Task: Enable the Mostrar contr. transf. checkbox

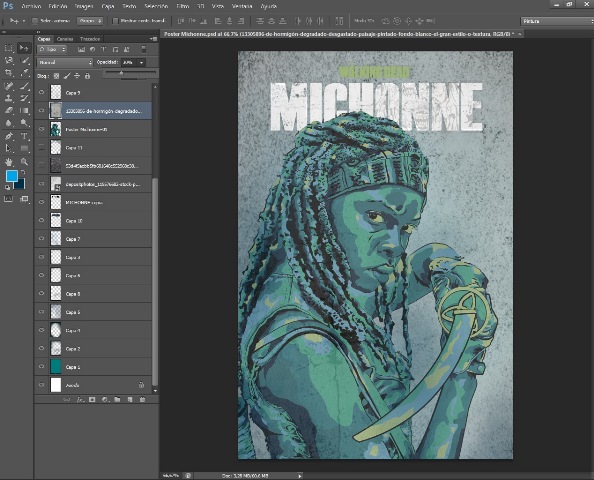Action: [x=116, y=21]
